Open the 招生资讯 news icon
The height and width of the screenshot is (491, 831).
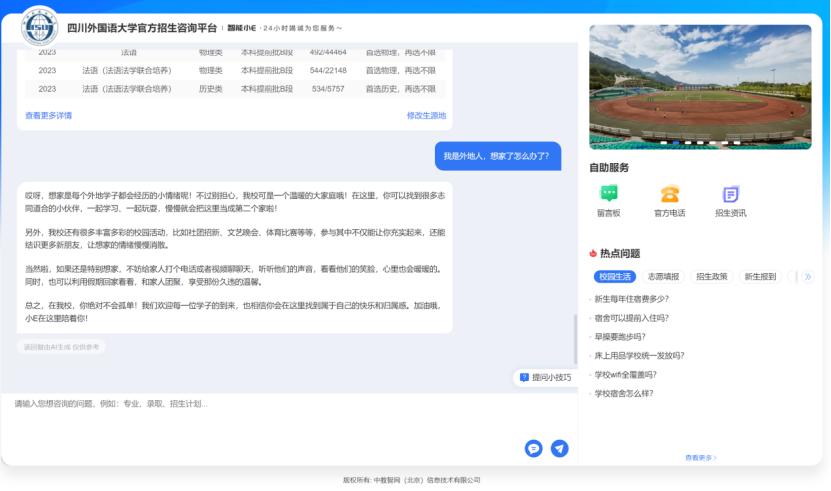click(x=730, y=195)
